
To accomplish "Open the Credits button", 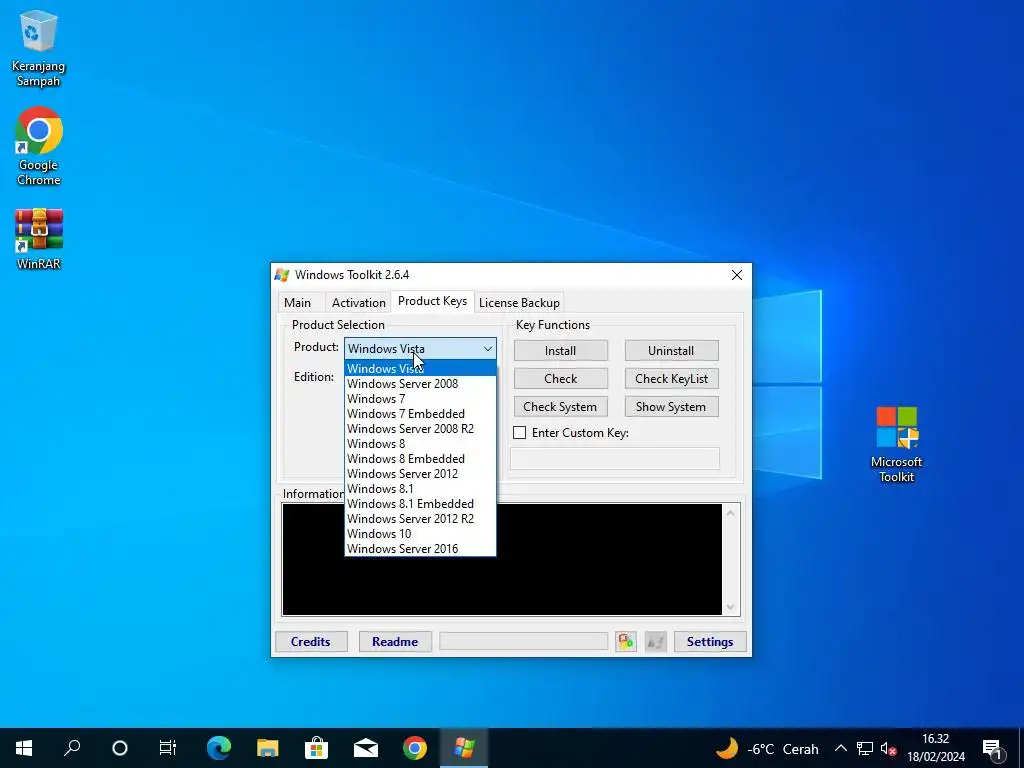I will tap(311, 641).
